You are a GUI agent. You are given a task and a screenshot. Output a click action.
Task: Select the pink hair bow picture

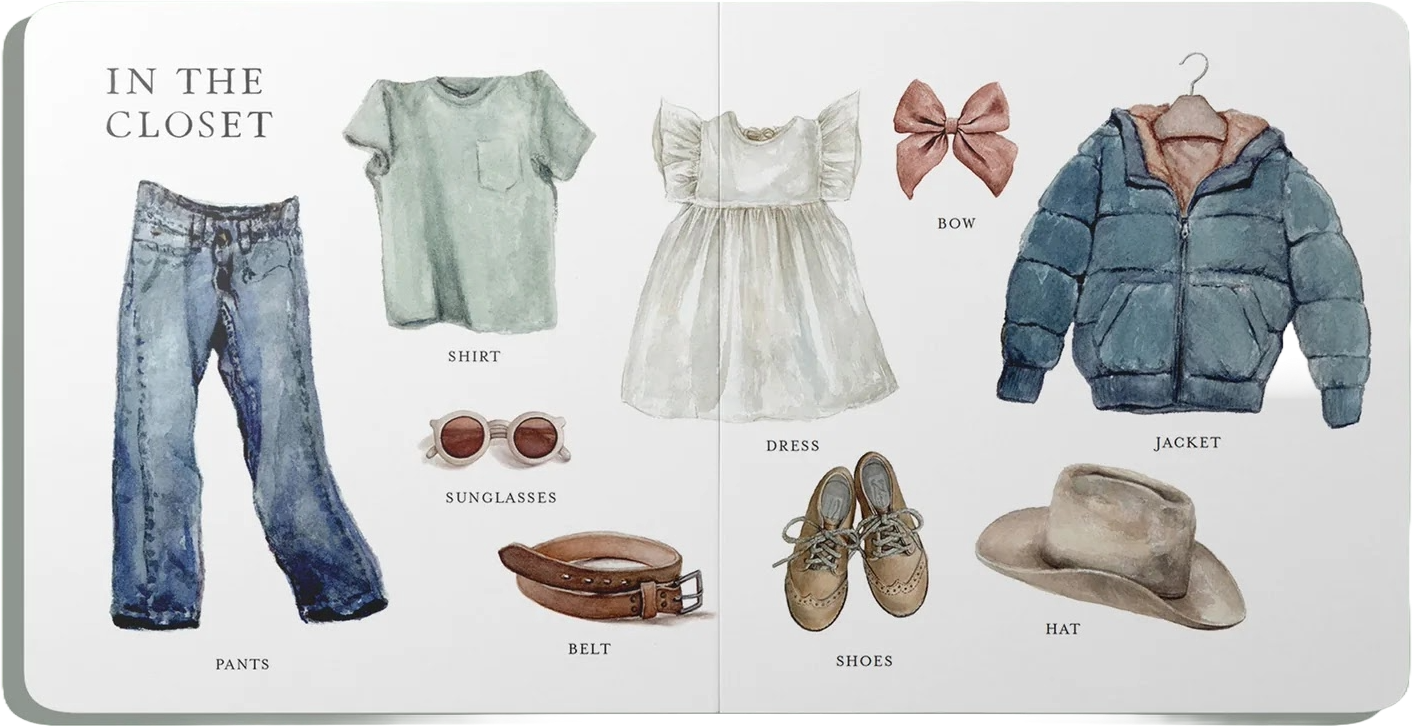coord(955,138)
